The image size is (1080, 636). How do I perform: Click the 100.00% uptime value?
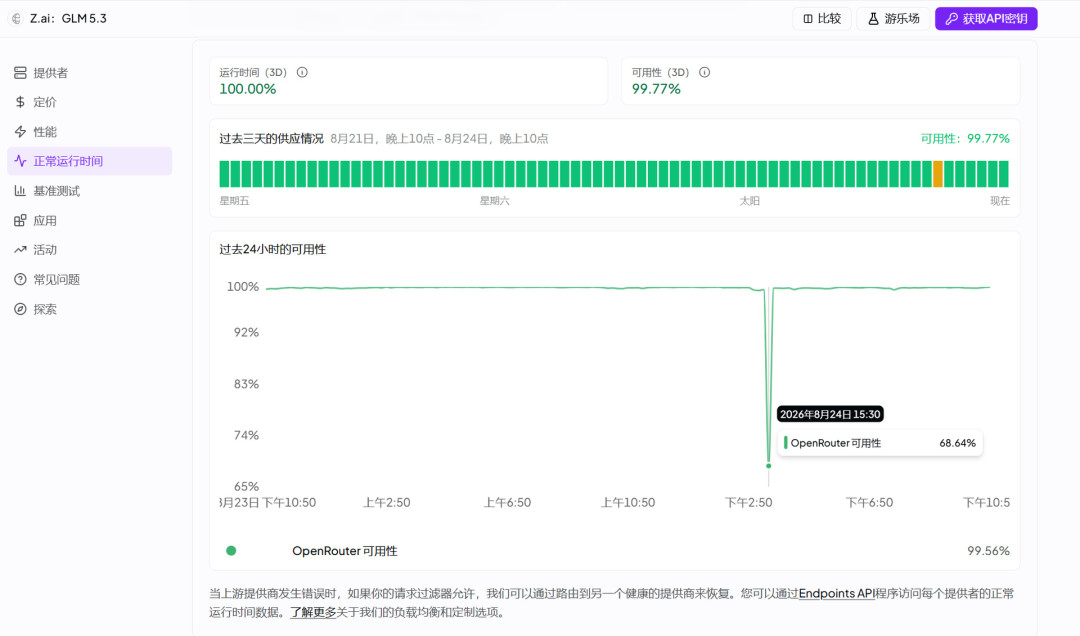(248, 89)
